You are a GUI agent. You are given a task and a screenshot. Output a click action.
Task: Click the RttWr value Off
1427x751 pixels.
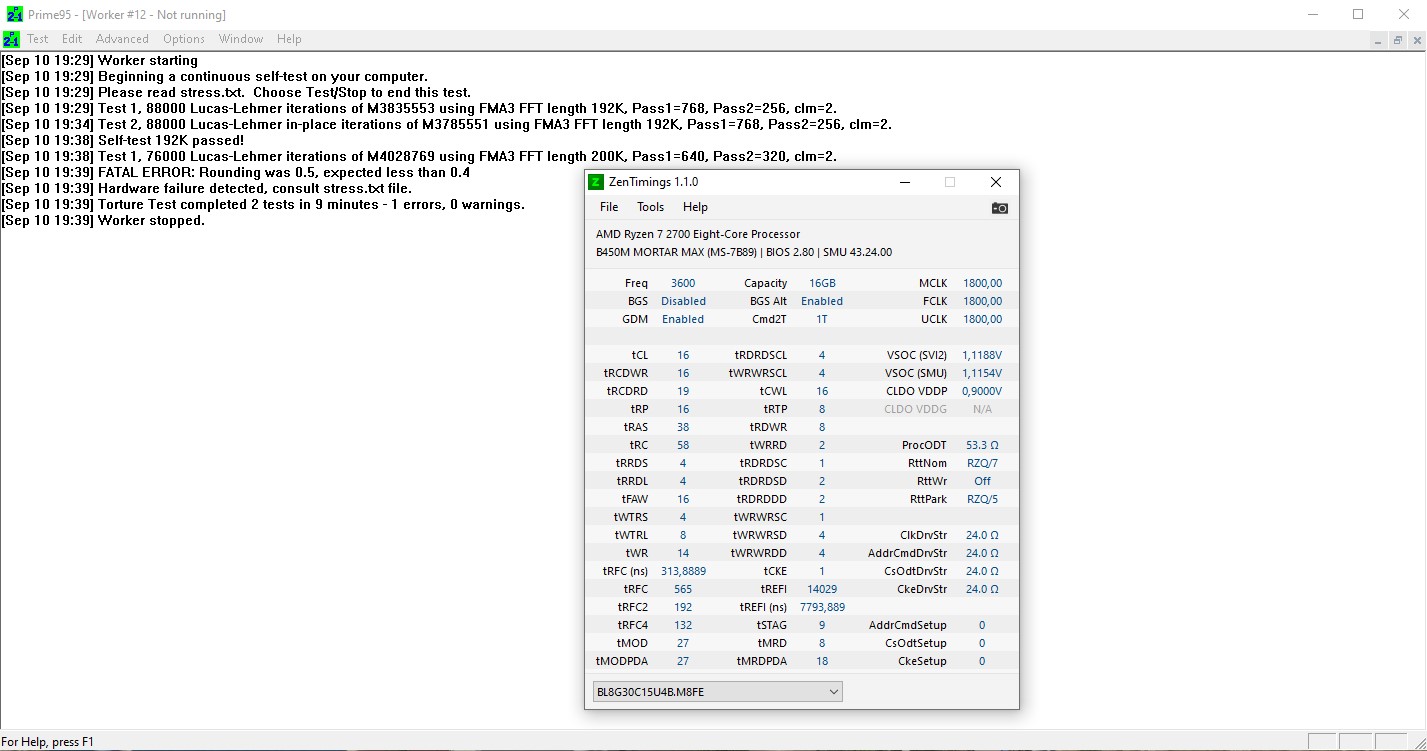pos(982,481)
